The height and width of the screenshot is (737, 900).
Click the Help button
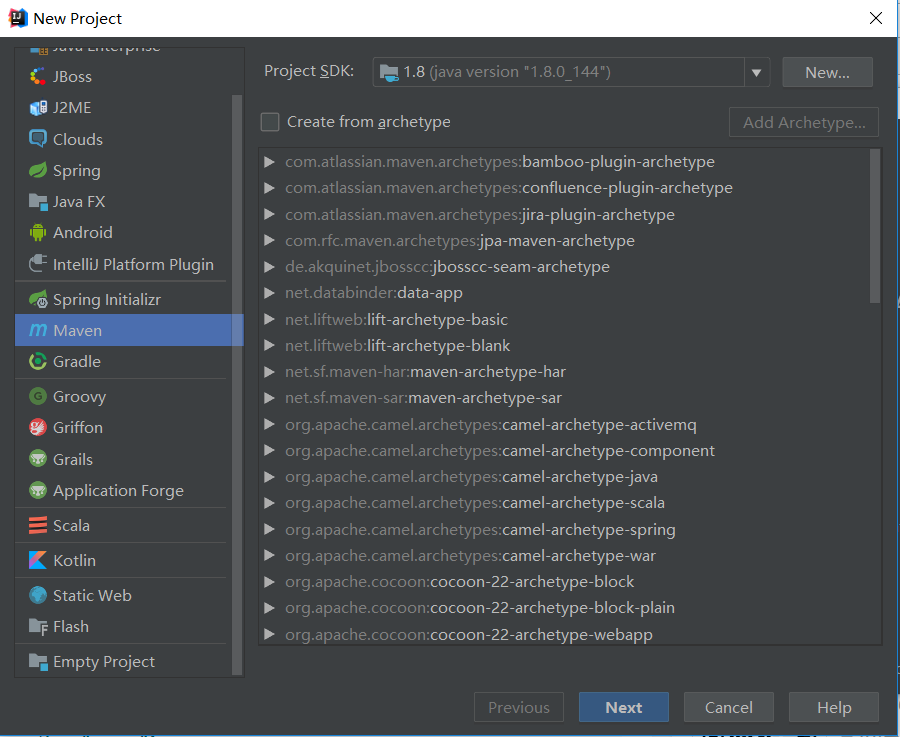[833, 706]
